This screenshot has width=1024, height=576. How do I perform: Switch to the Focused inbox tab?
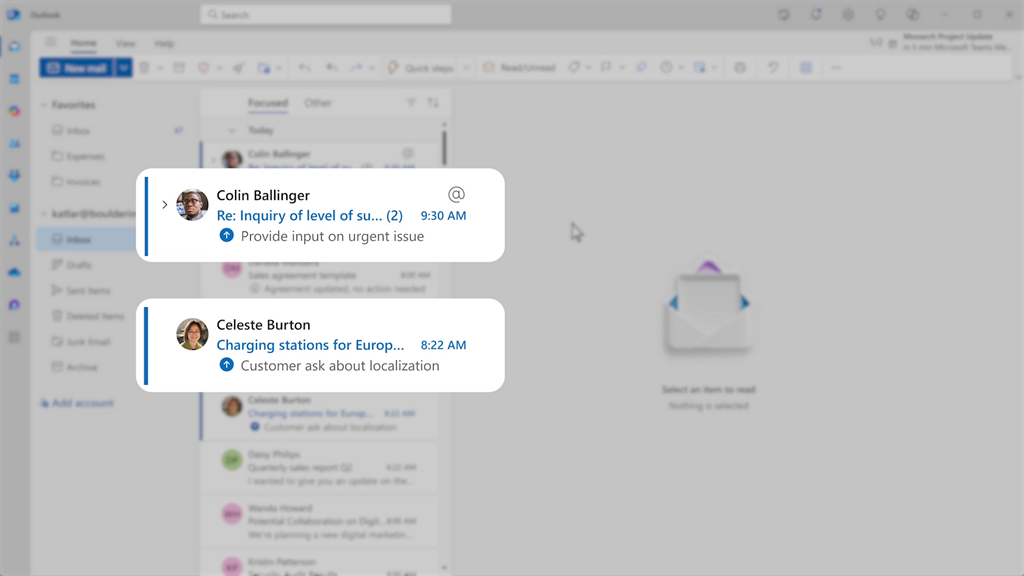(268, 103)
